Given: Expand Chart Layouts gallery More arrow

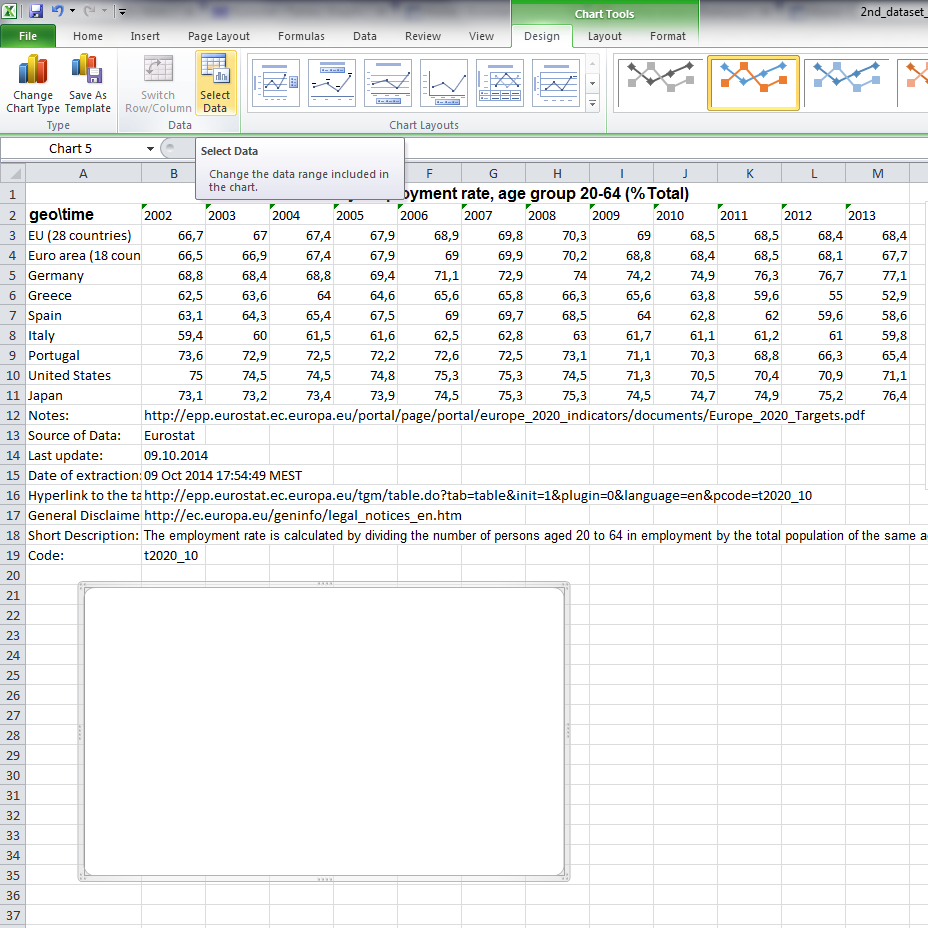Looking at the screenshot, I should (592, 104).
